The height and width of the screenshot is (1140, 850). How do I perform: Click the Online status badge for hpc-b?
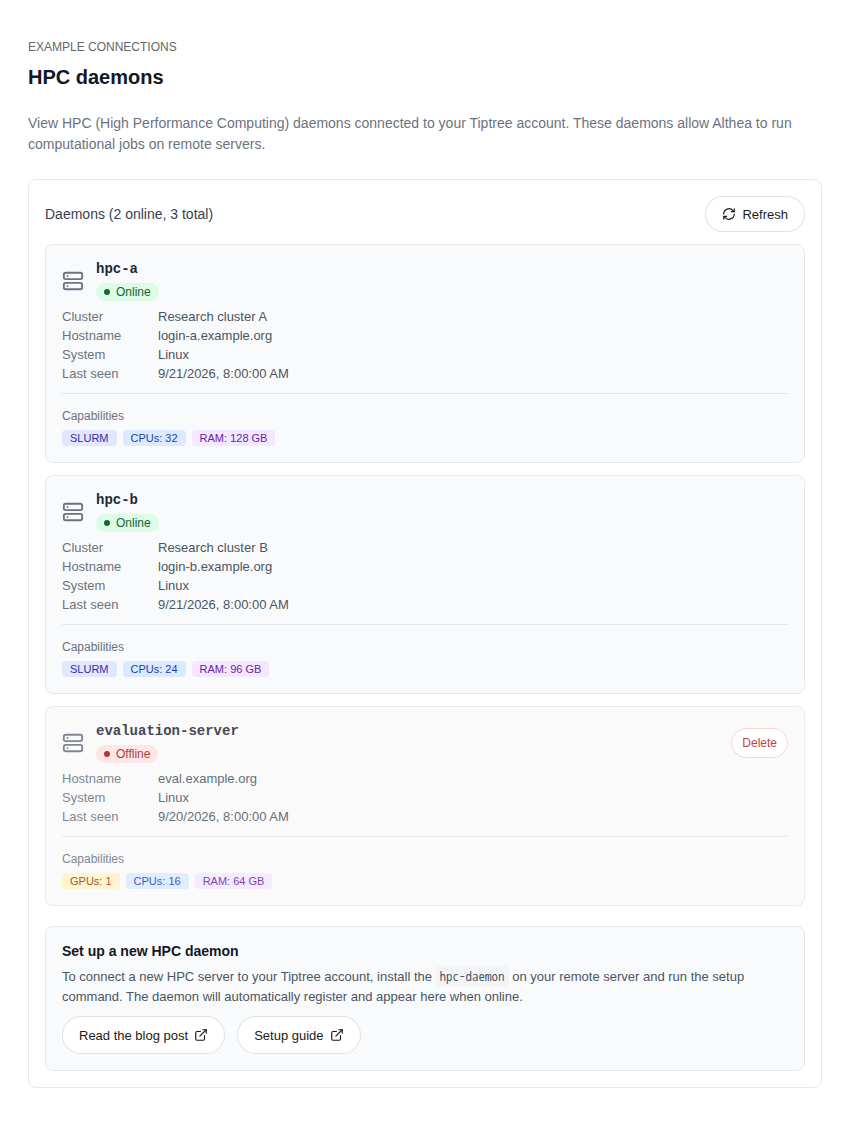[x=127, y=523]
